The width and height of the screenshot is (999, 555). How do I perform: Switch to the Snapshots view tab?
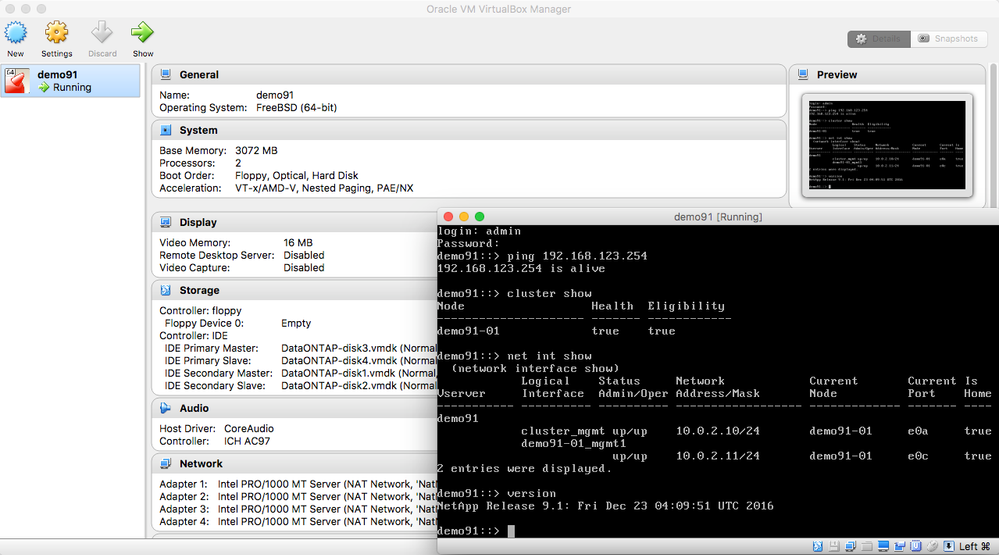pos(948,39)
